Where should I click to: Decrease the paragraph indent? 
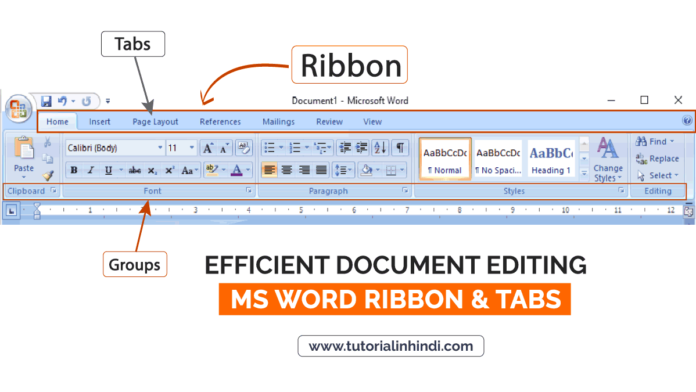pyautogui.click(x=345, y=147)
